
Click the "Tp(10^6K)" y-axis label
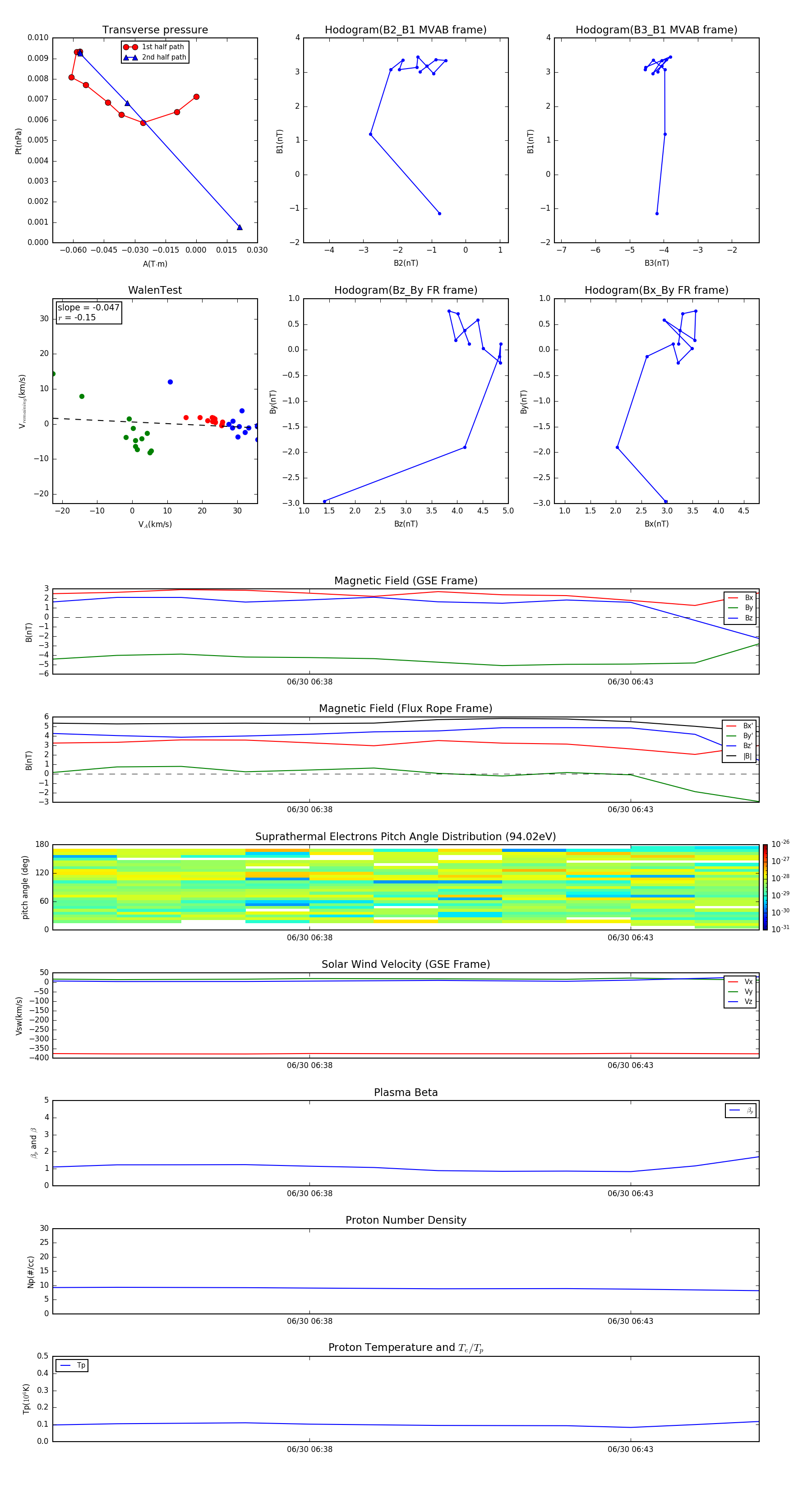click(x=26, y=1398)
